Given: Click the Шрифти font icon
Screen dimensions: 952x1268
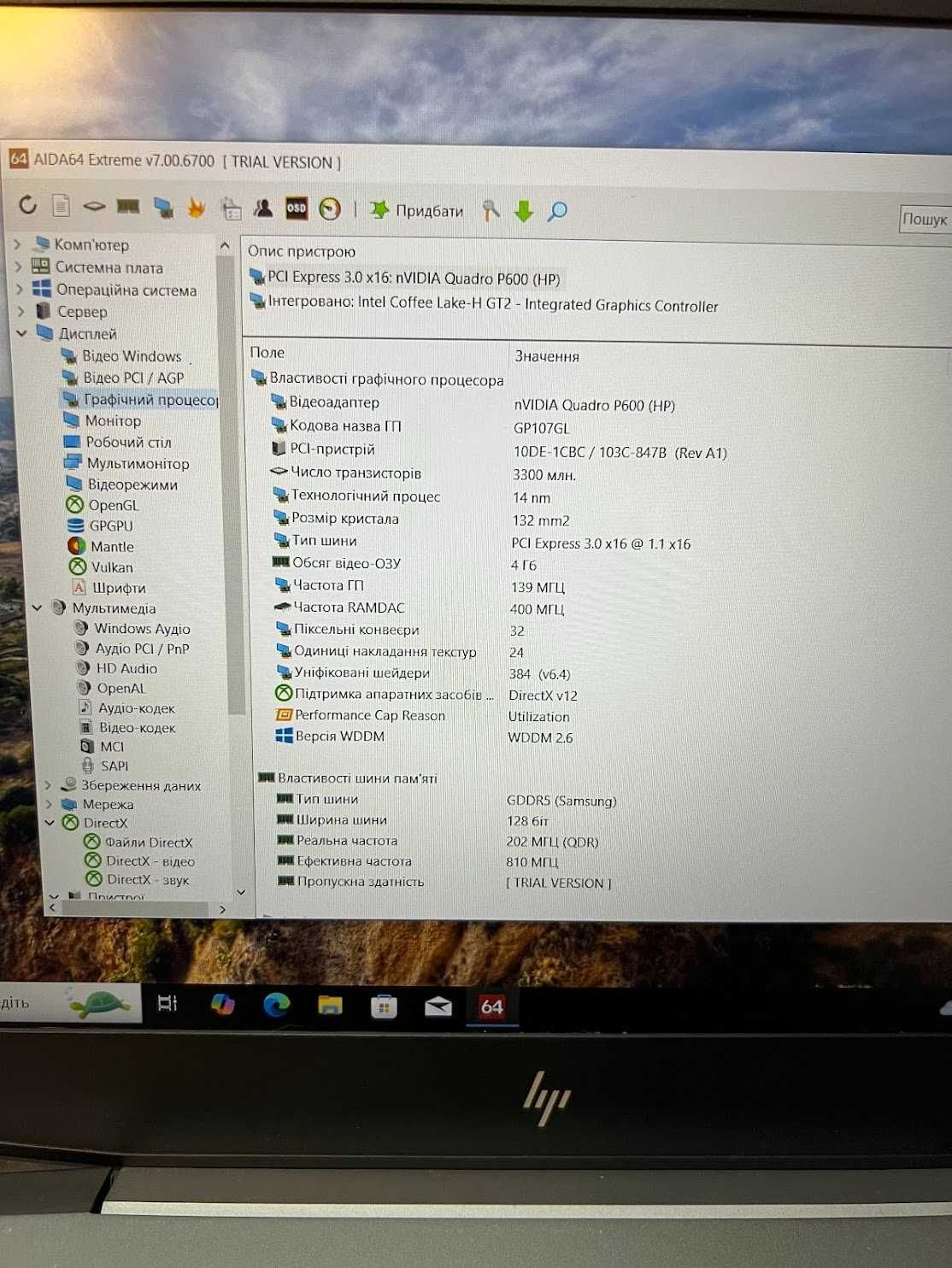Looking at the screenshot, I should pos(79,587).
